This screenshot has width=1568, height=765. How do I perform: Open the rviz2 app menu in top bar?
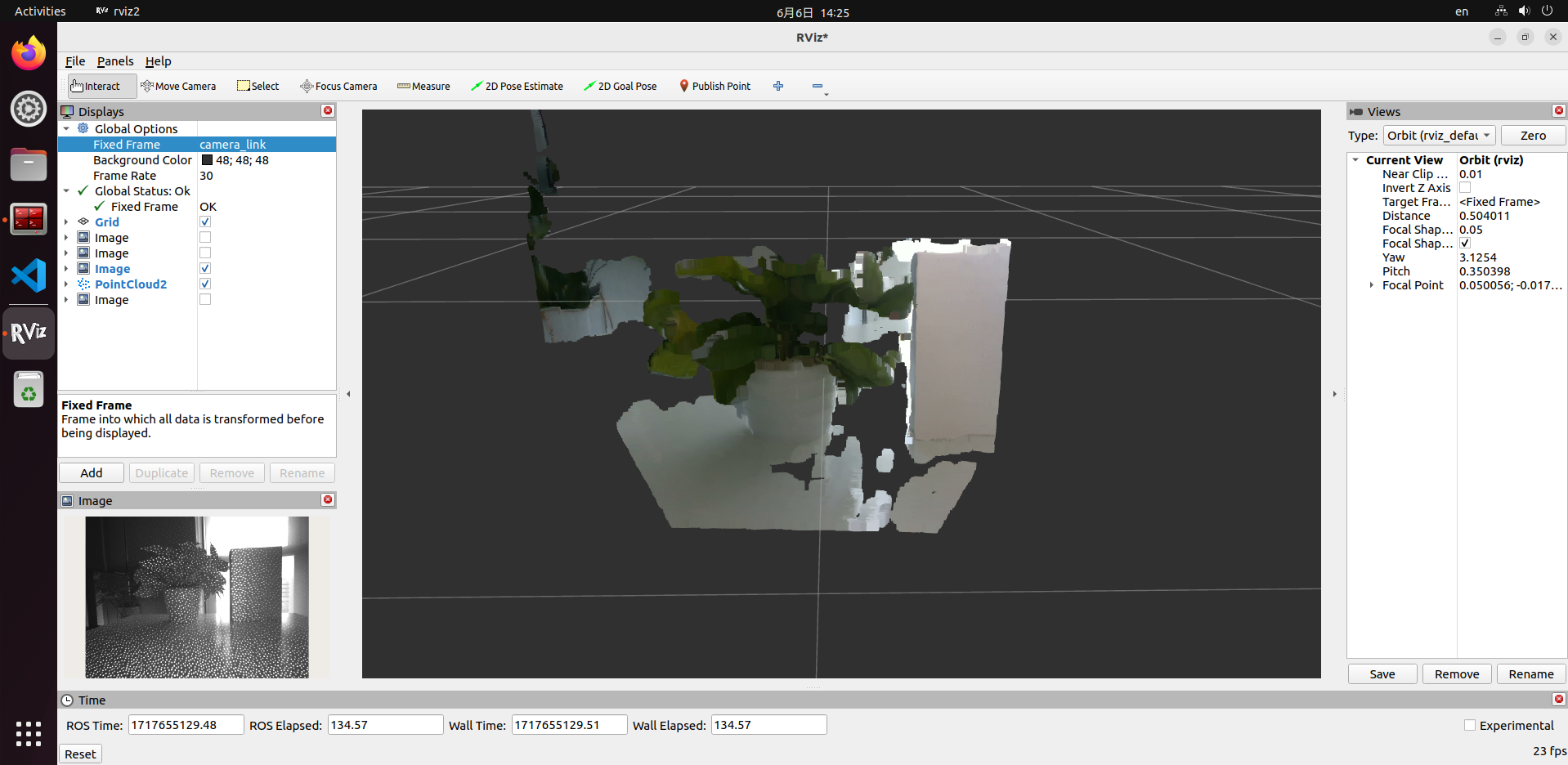tap(118, 11)
